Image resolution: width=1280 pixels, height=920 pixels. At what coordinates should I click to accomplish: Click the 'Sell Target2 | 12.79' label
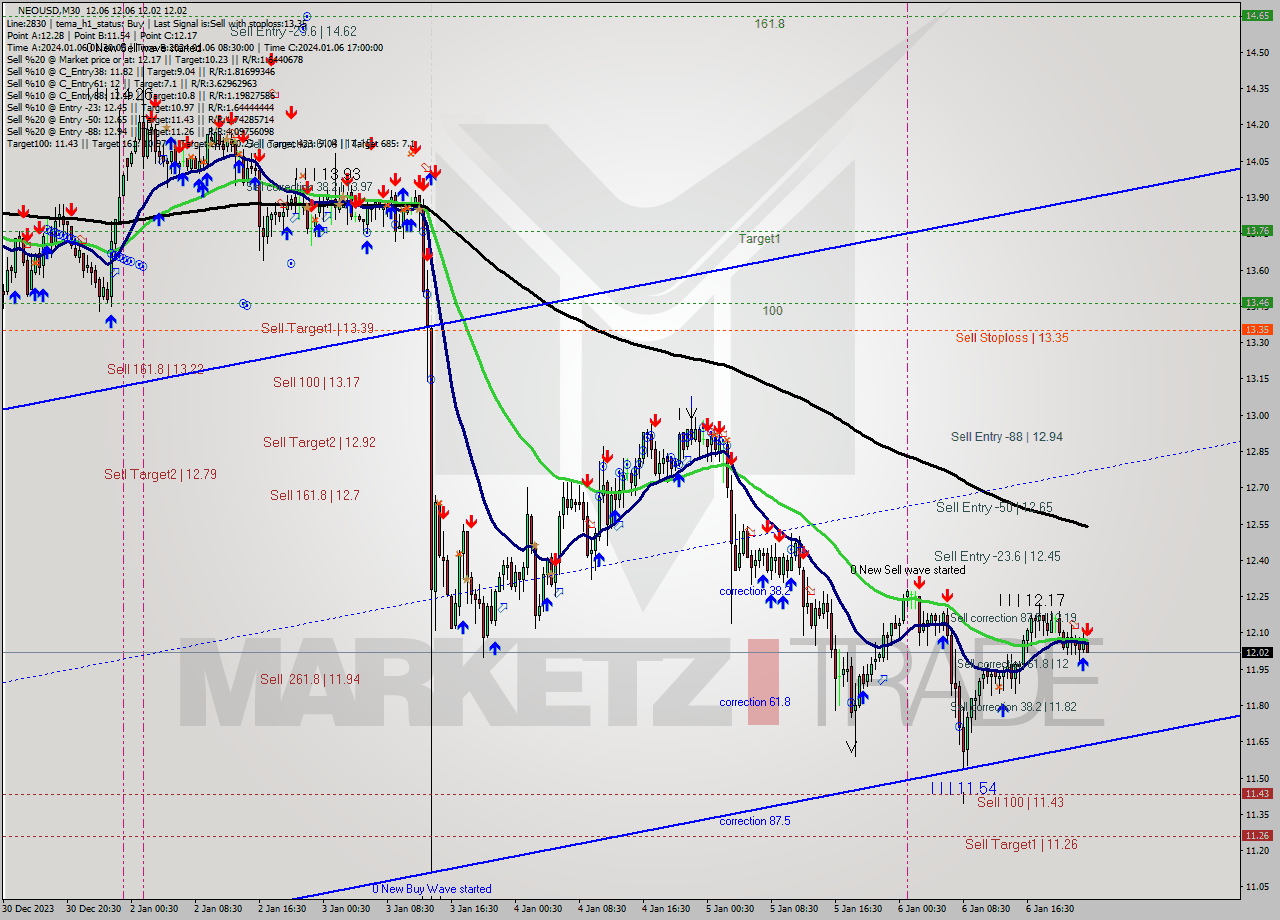[x=160, y=474]
